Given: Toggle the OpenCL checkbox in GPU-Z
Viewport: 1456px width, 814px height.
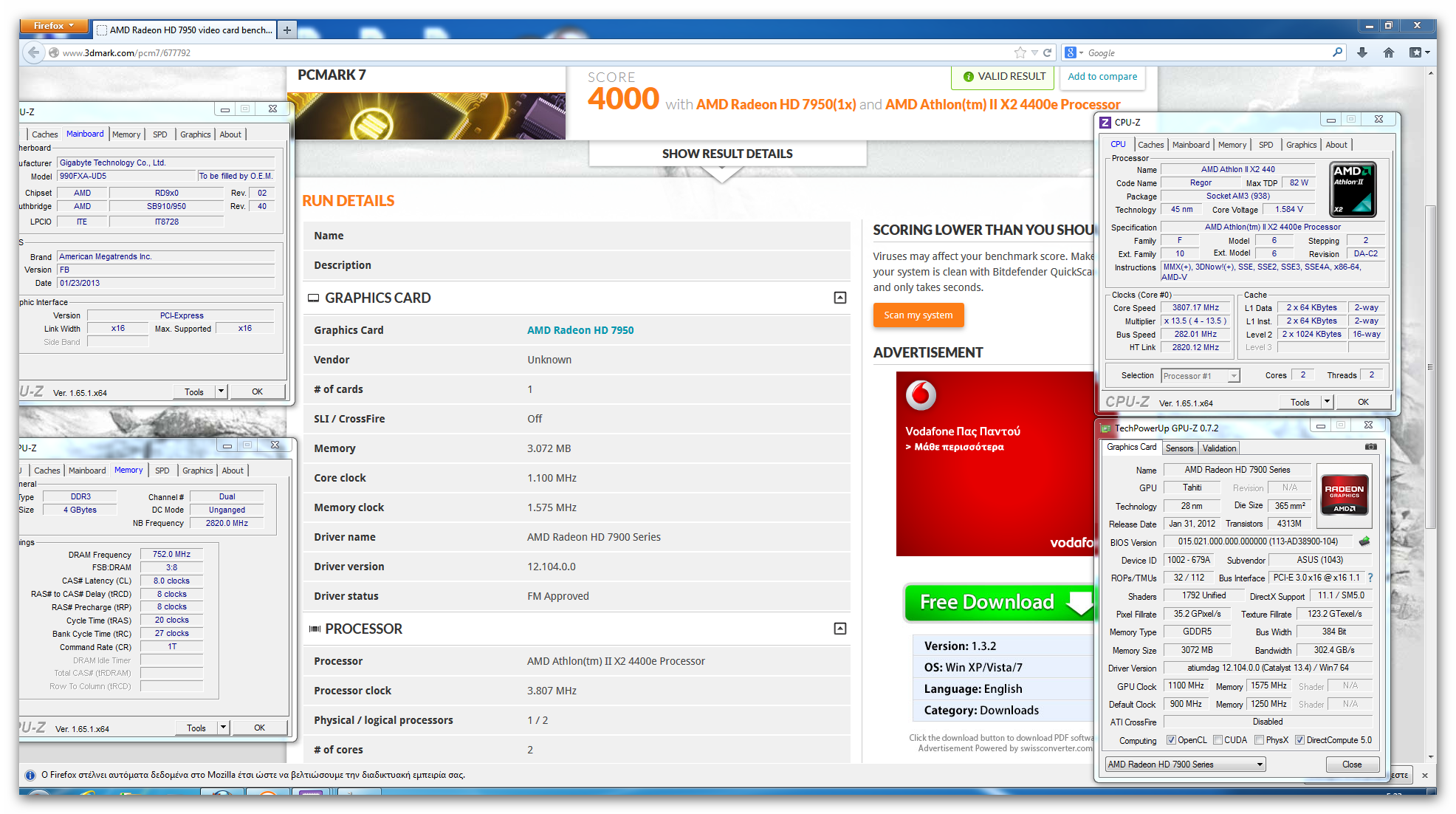Looking at the screenshot, I should point(1171,740).
